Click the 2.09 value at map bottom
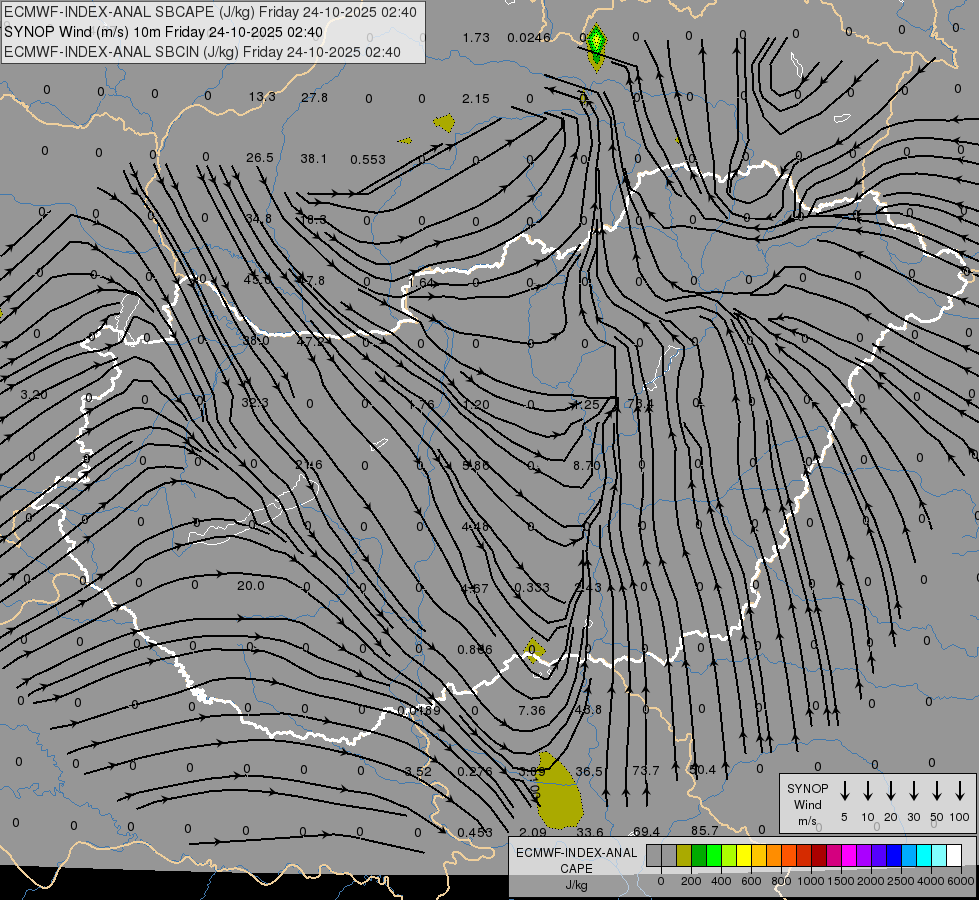 coord(533,833)
